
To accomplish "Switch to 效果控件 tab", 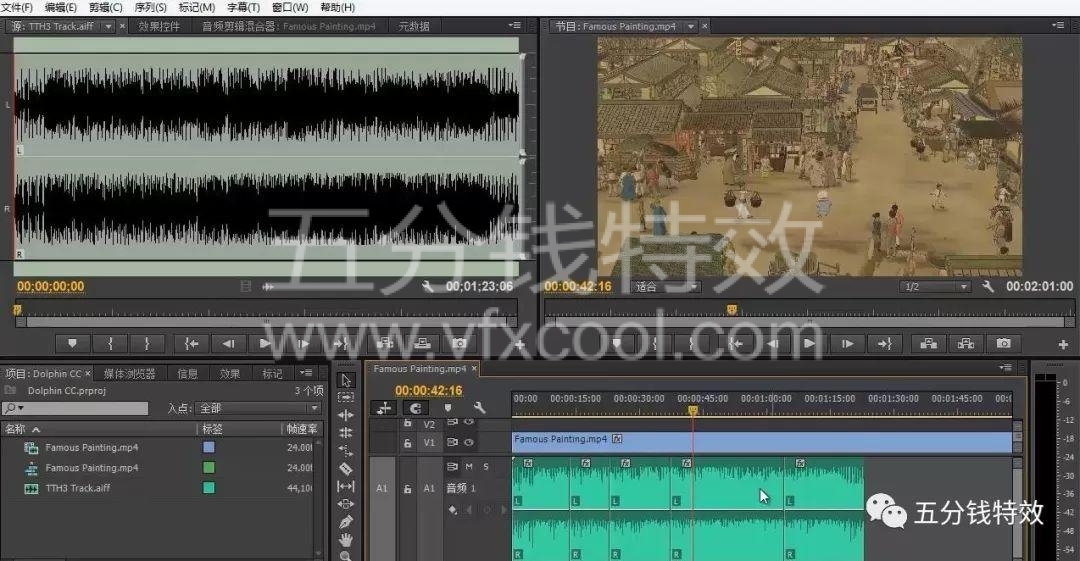I will tap(159, 26).
